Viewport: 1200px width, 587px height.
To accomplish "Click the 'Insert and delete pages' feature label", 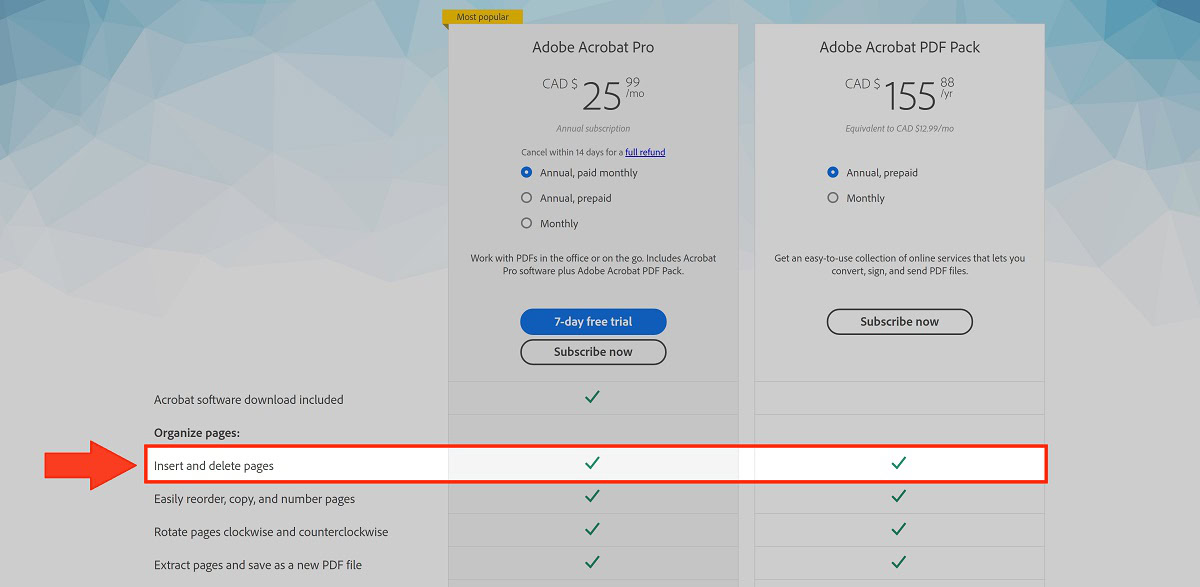I will click(214, 466).
